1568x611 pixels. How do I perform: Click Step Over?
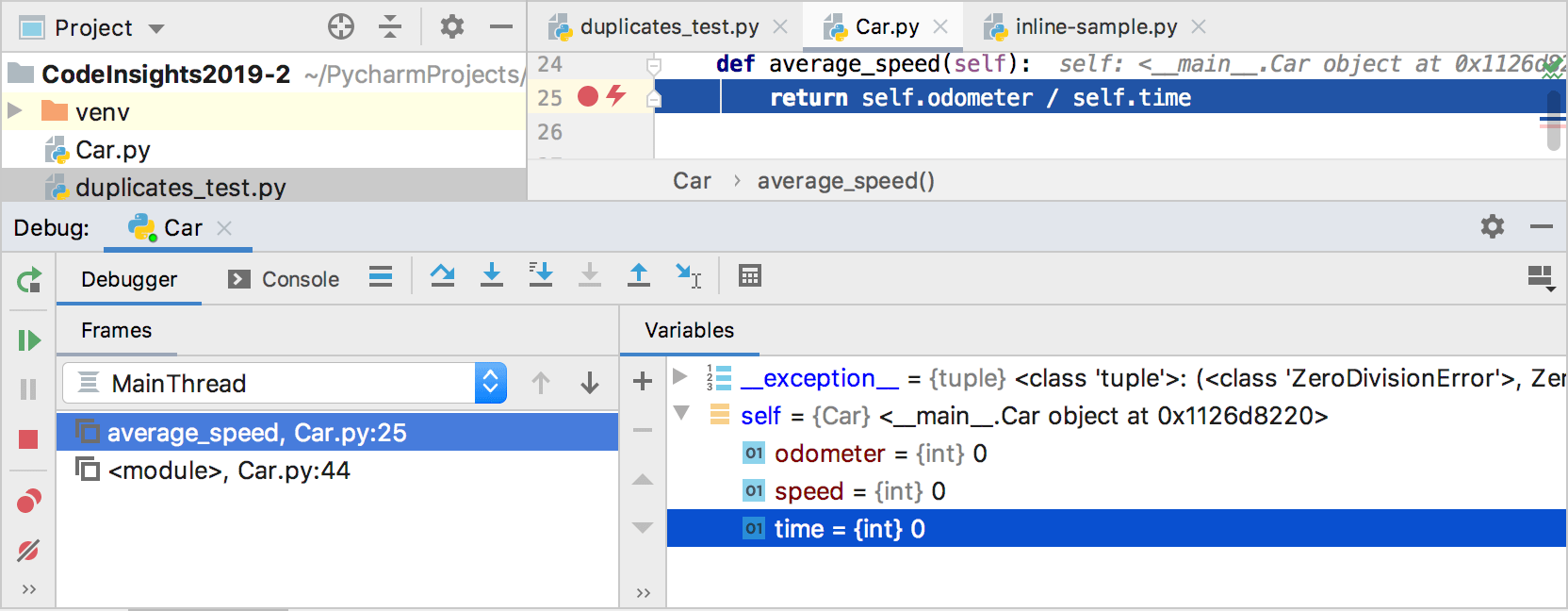tap(443, 275)
